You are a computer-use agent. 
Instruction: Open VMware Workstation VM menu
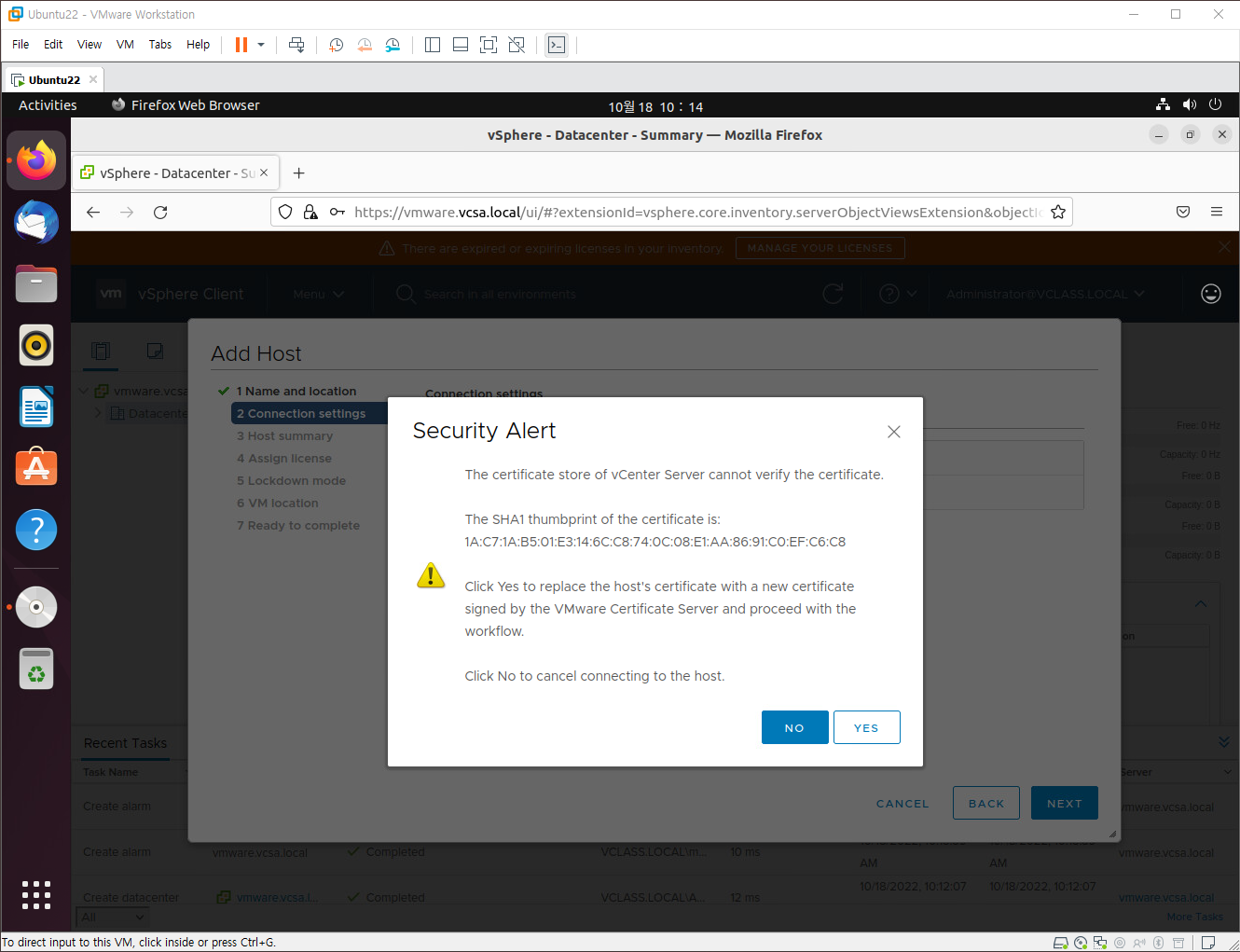pyautogui.click(x=125, y=45)
